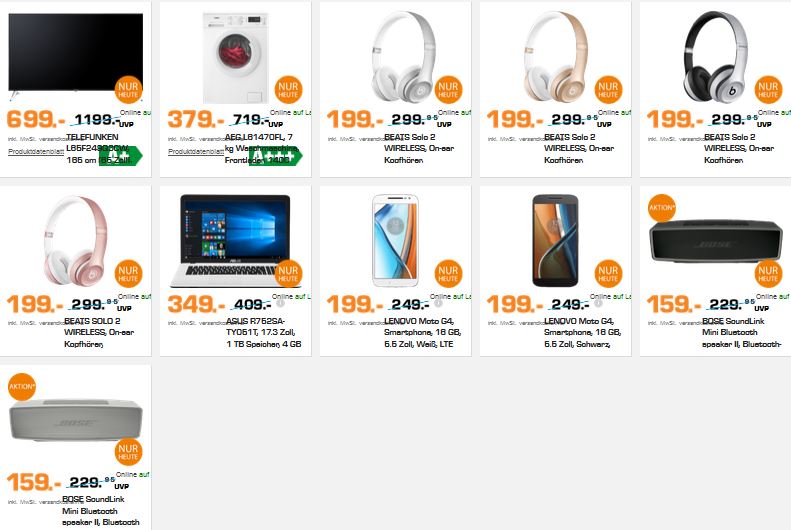Click the AKTION badge on silver Bose speaker

22,387
